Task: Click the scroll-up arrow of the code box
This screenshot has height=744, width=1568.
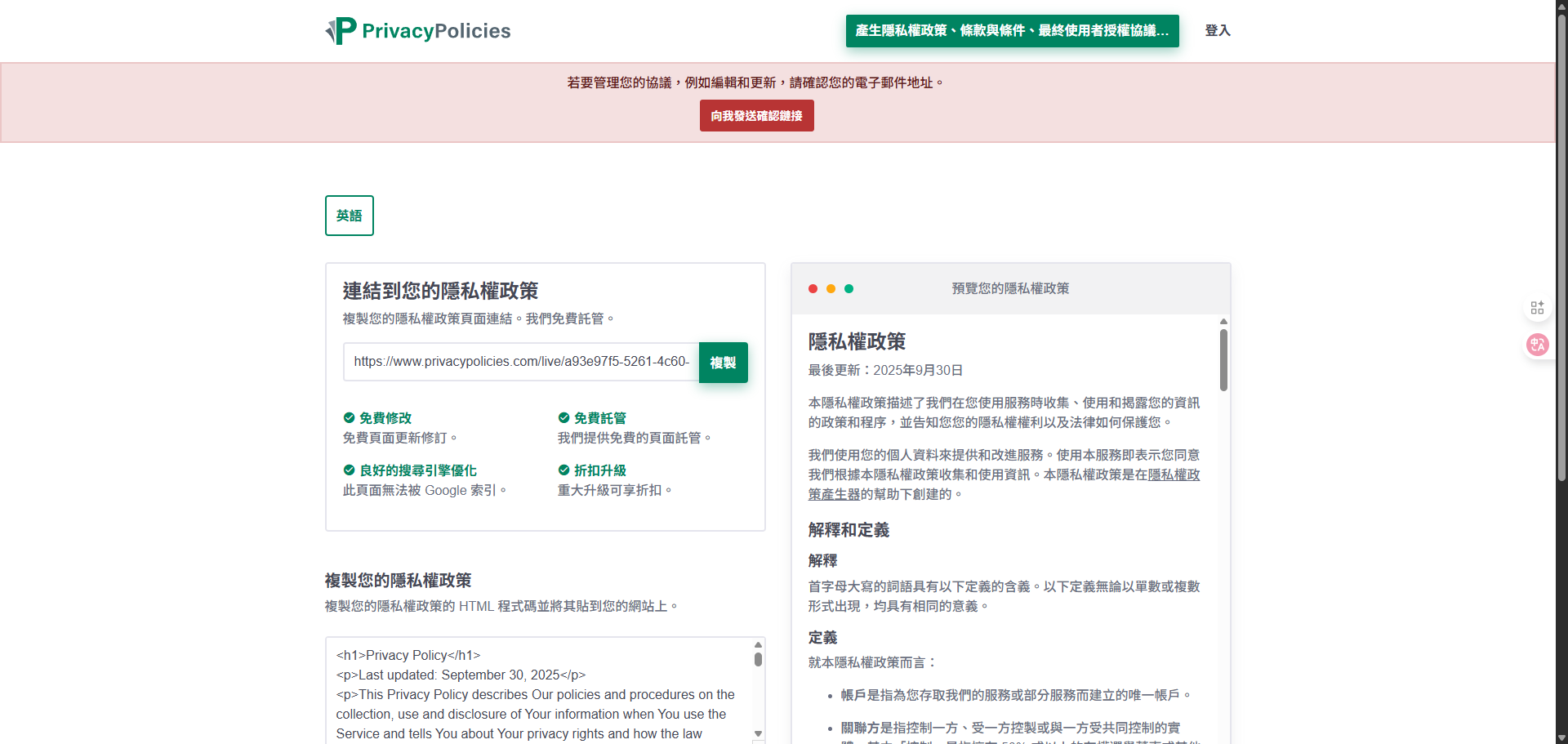Action: click(758, 645)
